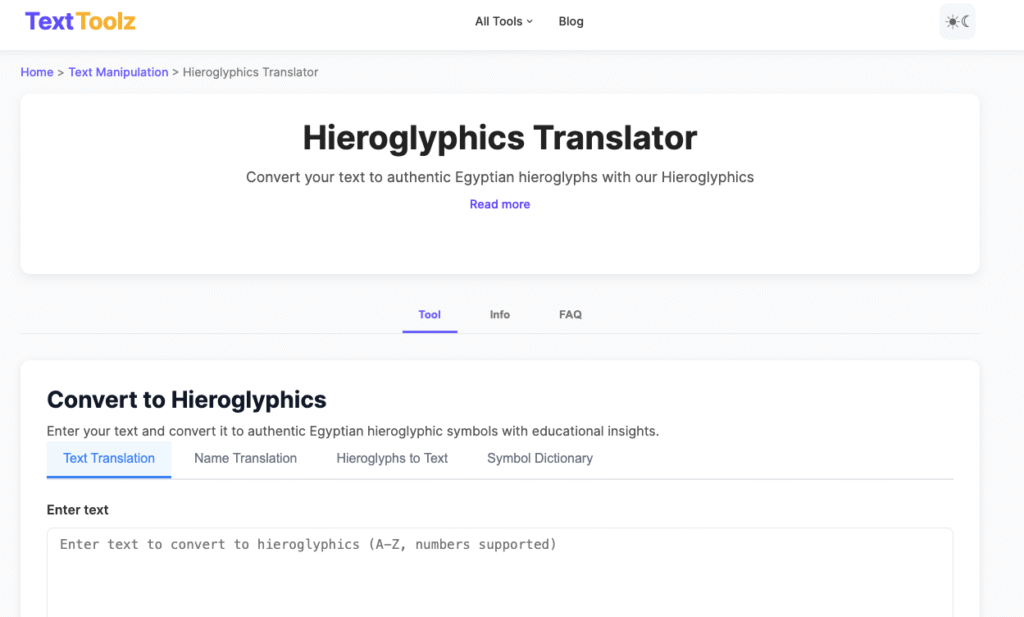Image resolution: width=1024 pixels, height=617 pixels.
Task: Switch to Name Translation mode
Action: [245, 458]
